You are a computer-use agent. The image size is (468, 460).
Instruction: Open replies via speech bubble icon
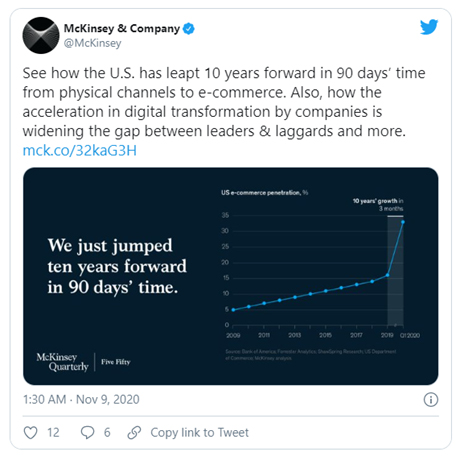tap(88, 433)
